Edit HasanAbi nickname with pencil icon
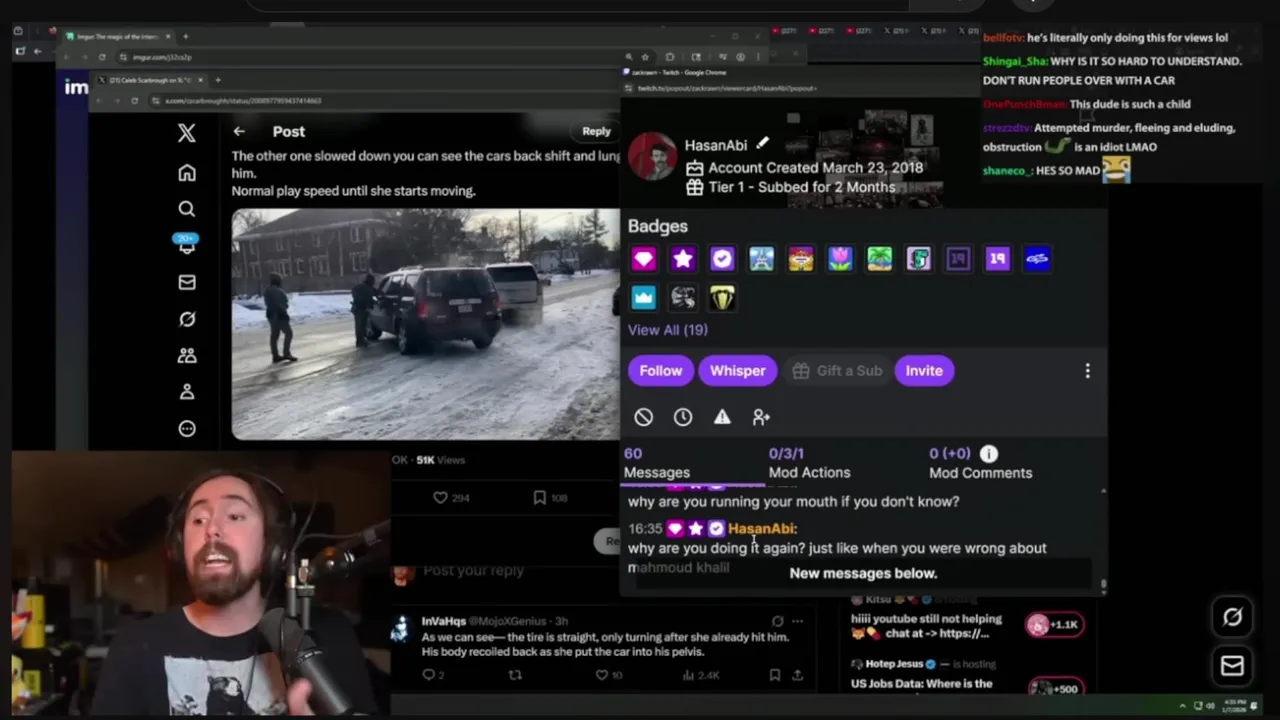Image resolution: width=1280 pixels, height=720 pixels. pyautogui.click(x=762, y=144)
